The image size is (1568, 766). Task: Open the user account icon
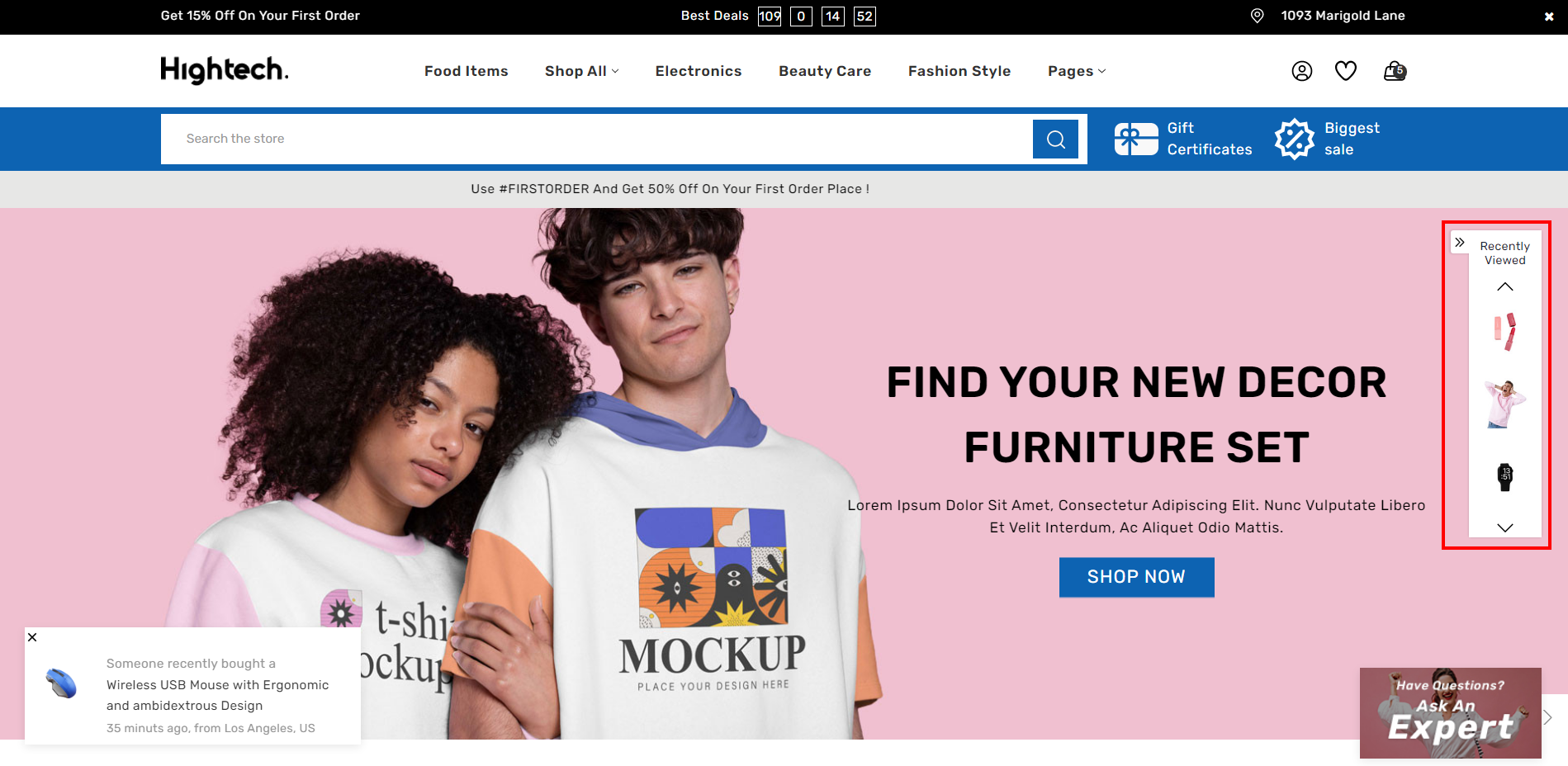[x=1301, y=71]
